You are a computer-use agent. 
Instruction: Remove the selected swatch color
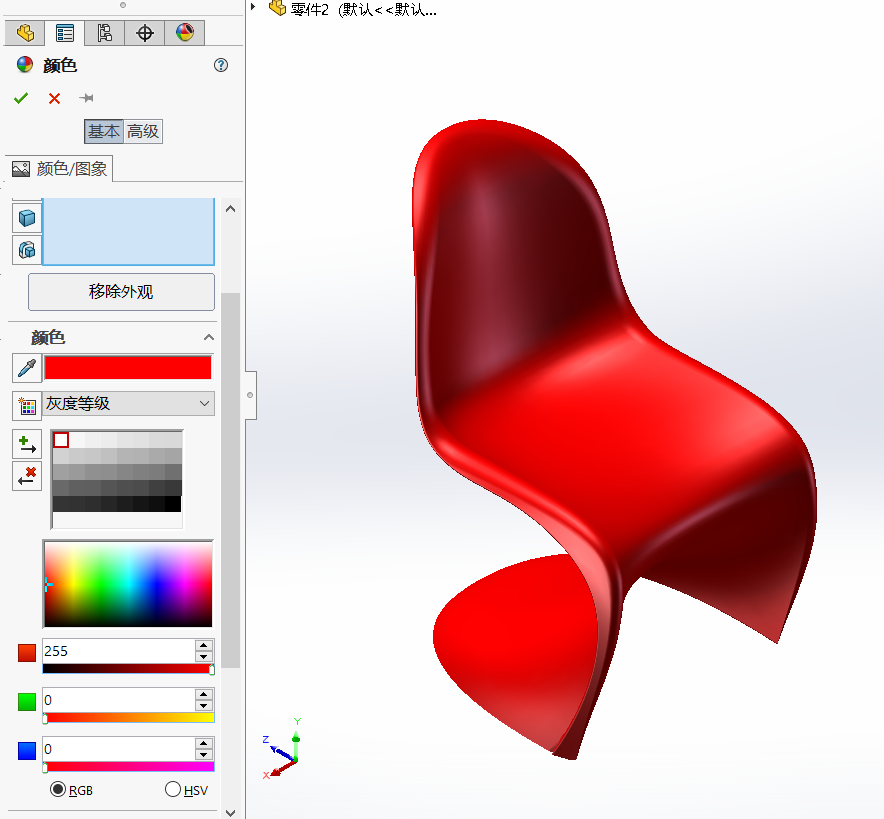tap(26, 476)
